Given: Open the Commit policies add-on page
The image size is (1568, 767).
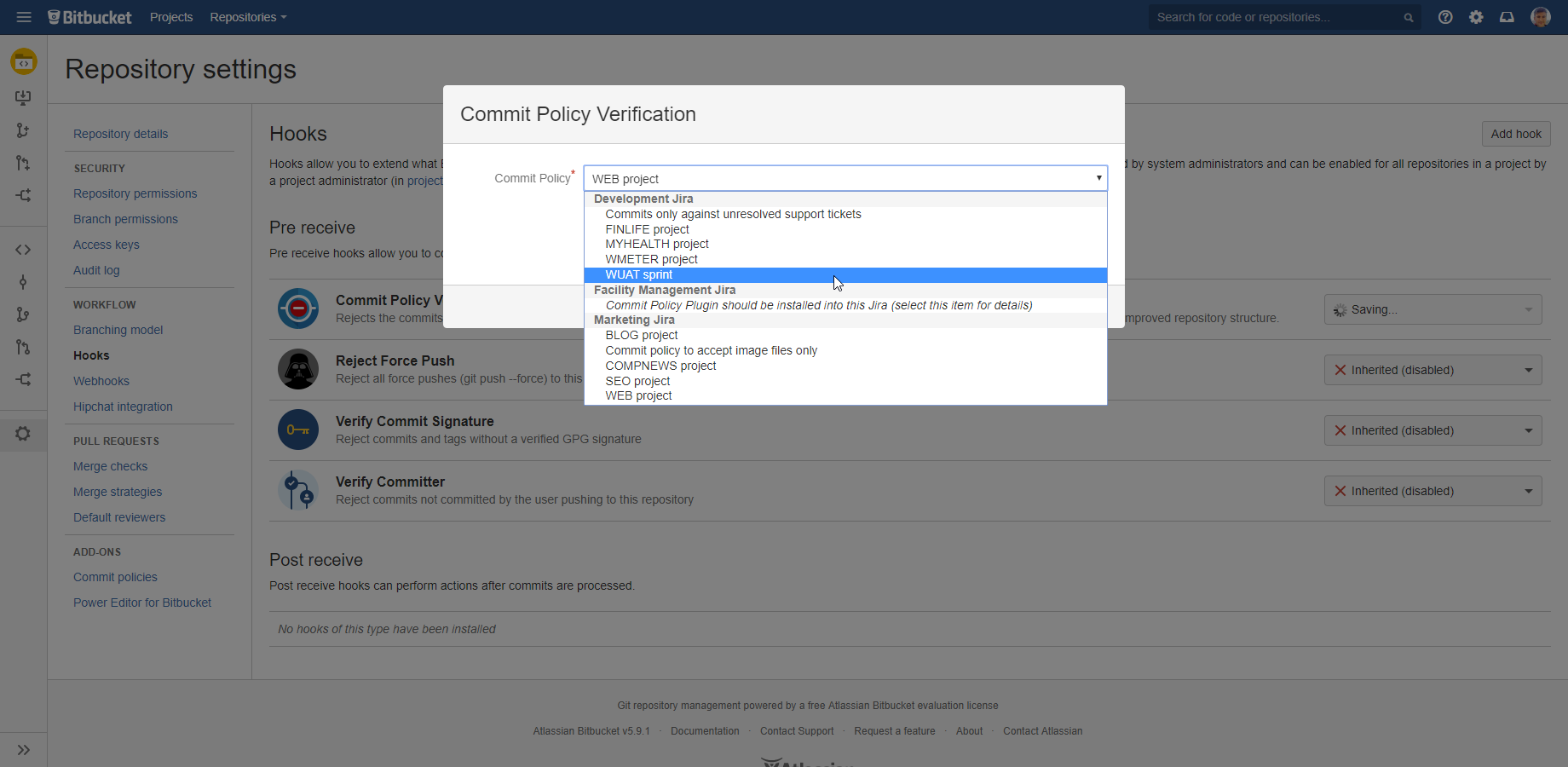Looking at the screenshot, I should 115,577.
